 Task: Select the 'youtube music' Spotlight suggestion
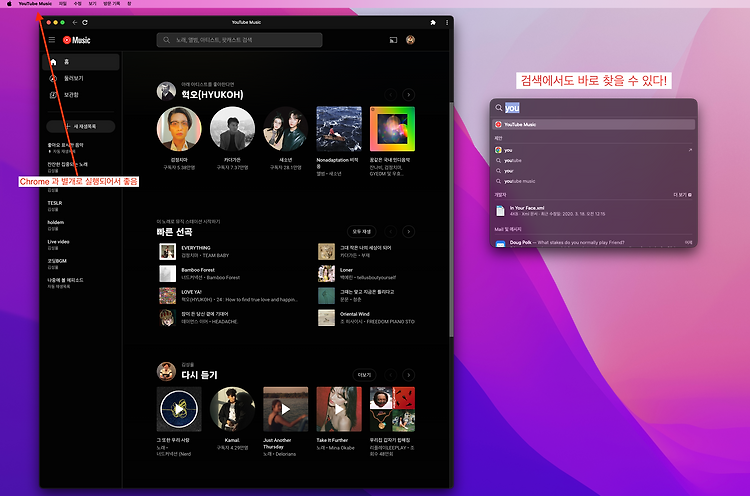click(x=593, y=181)
